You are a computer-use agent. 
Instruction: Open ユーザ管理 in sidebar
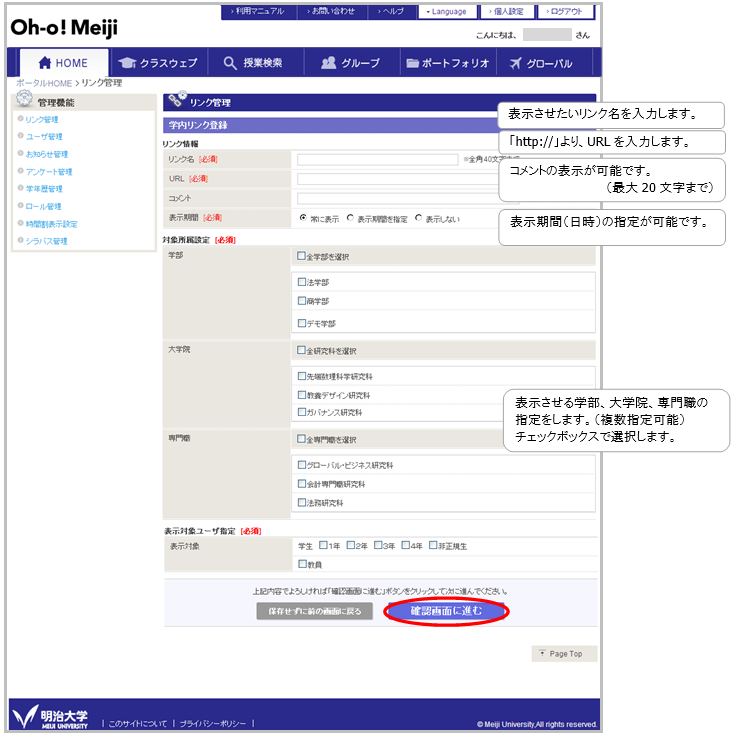point(44,137)
